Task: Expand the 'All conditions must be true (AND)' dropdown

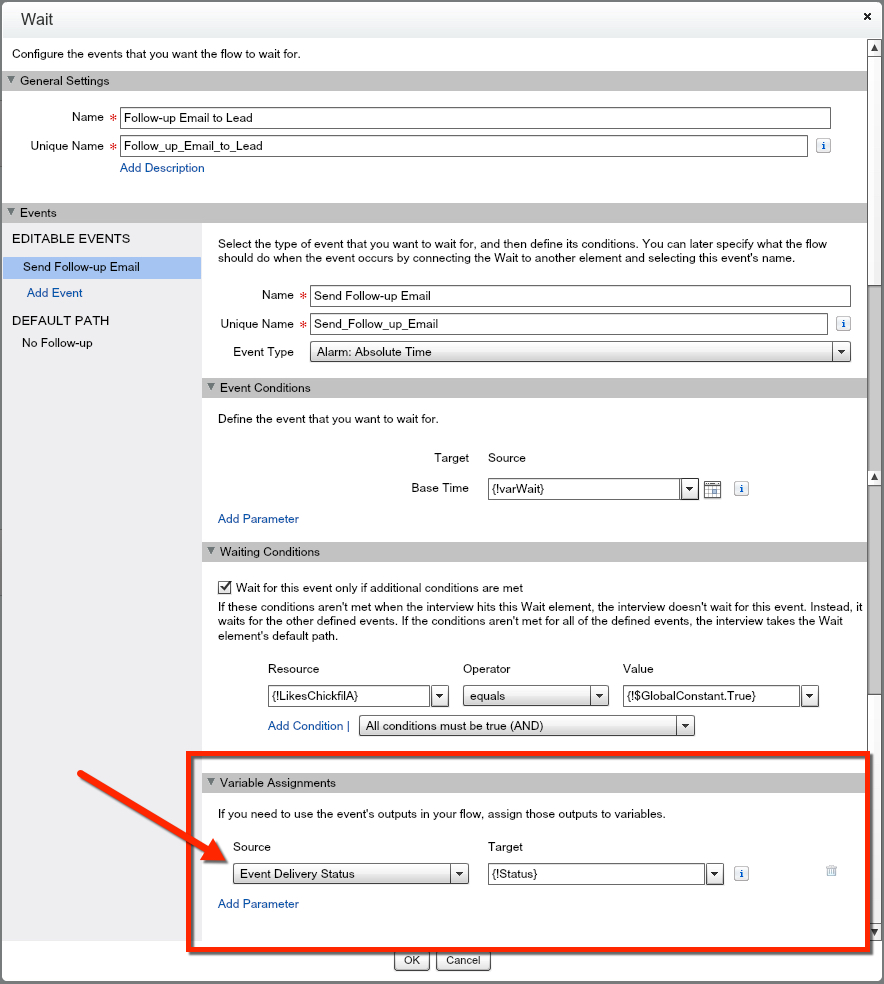Action: point(685,726)
